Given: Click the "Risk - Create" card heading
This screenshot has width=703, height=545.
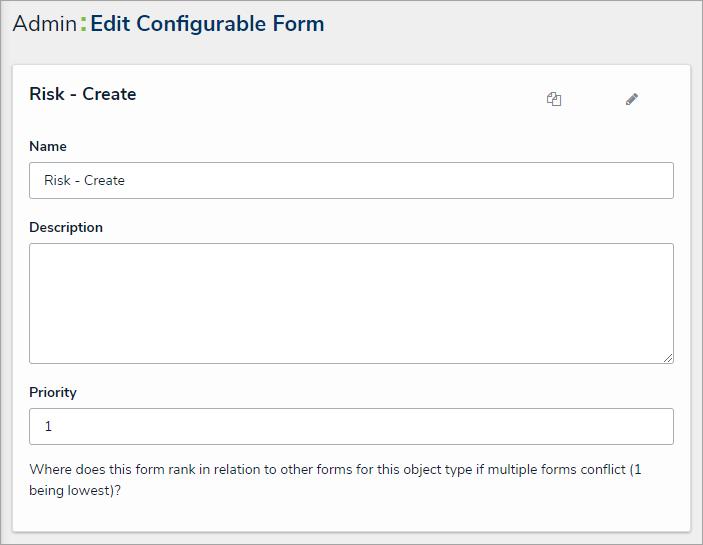Looking at the screenshot, I should [x=83, y=95].
